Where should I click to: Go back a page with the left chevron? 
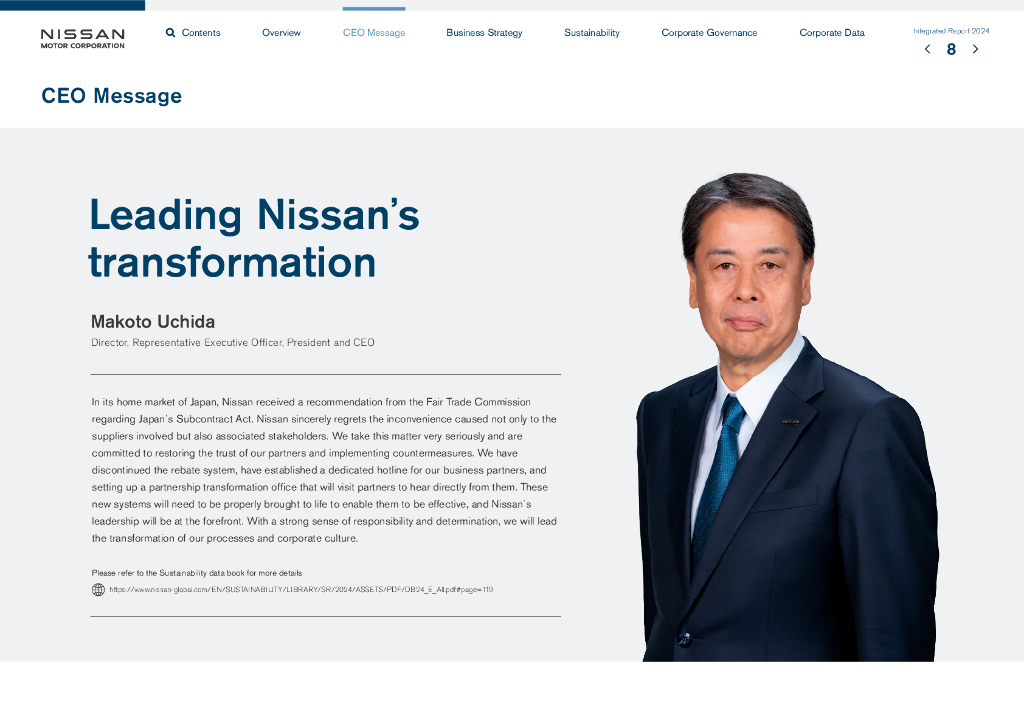point(927,48)
